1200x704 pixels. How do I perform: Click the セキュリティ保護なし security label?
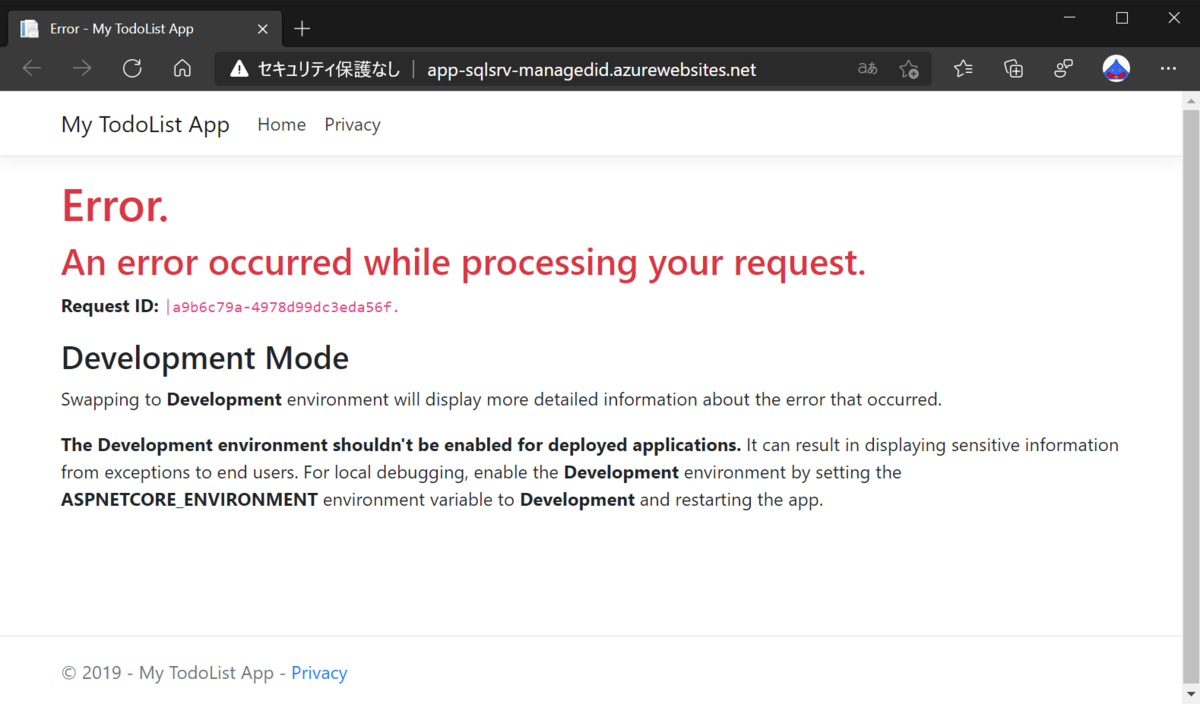click(x=329, y=70)
